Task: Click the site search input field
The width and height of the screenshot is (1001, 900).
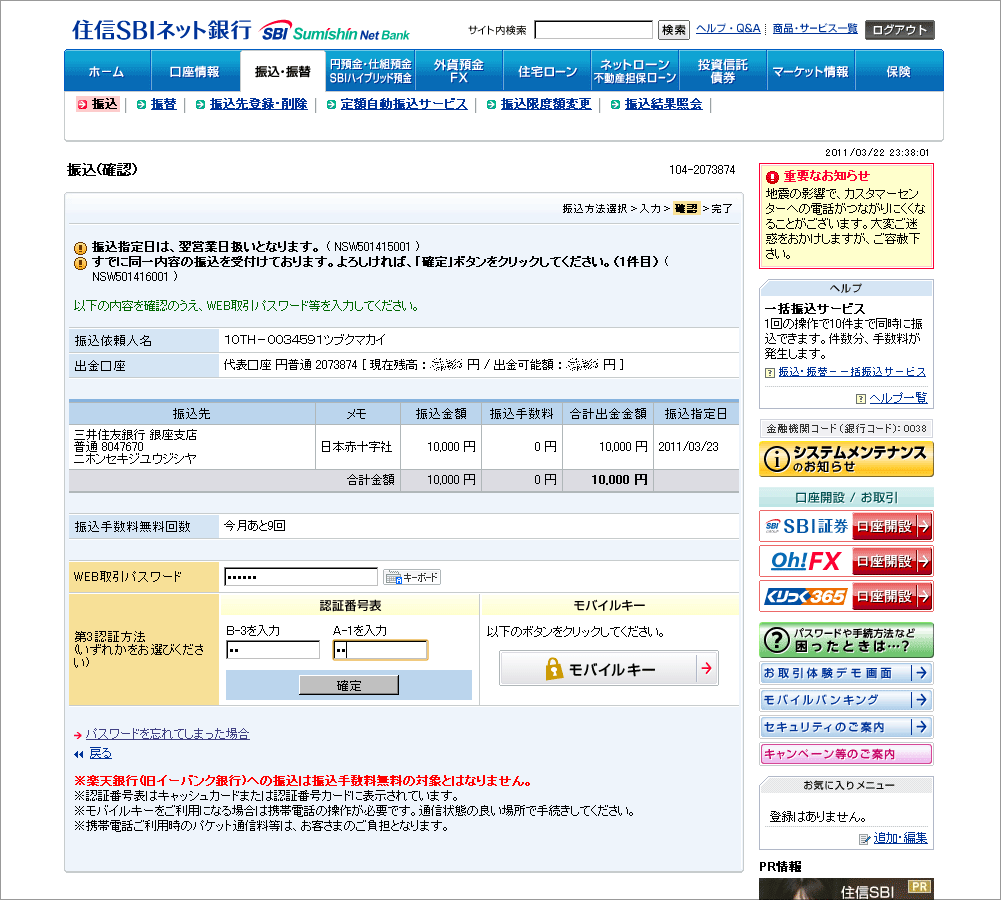Action: (594, 29)
